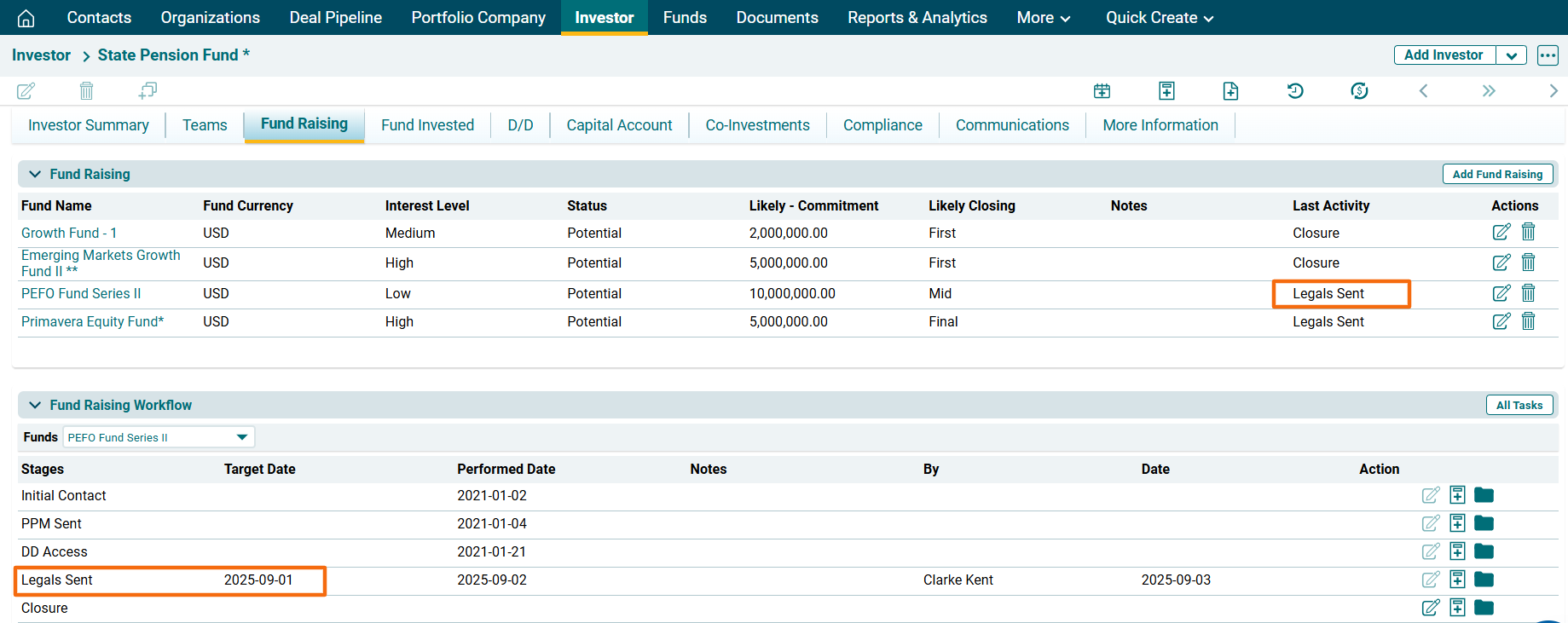Collapse the Fund Raising section

tap(35, 174)
